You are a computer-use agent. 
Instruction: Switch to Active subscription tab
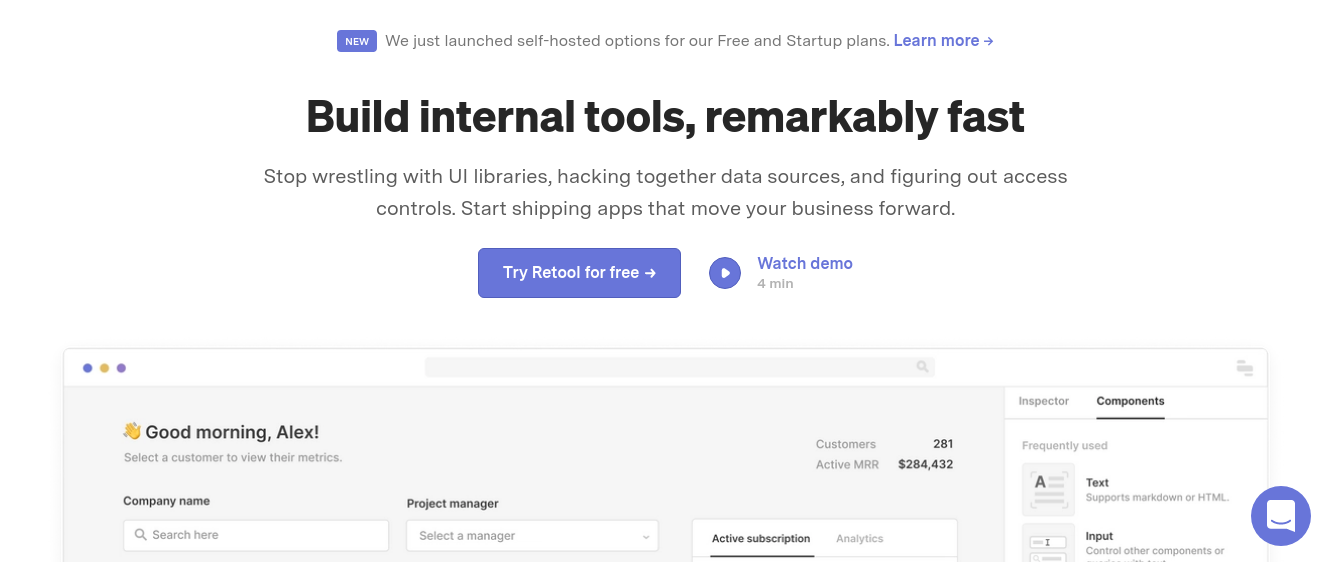(761, 538)
